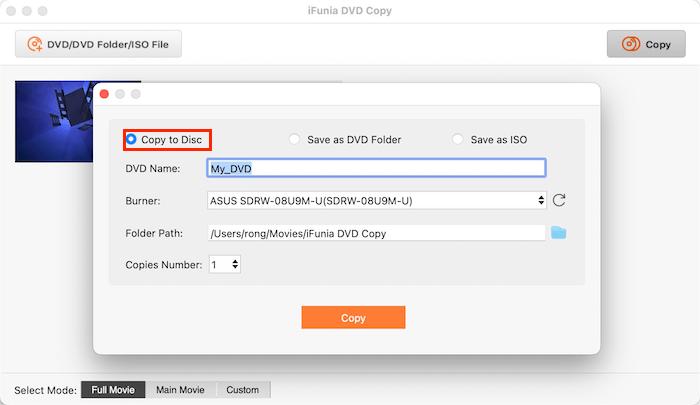This screenshot has width=700, height=405.
Task: Select the Save as ISO radio button
Action: pos(458,140)
